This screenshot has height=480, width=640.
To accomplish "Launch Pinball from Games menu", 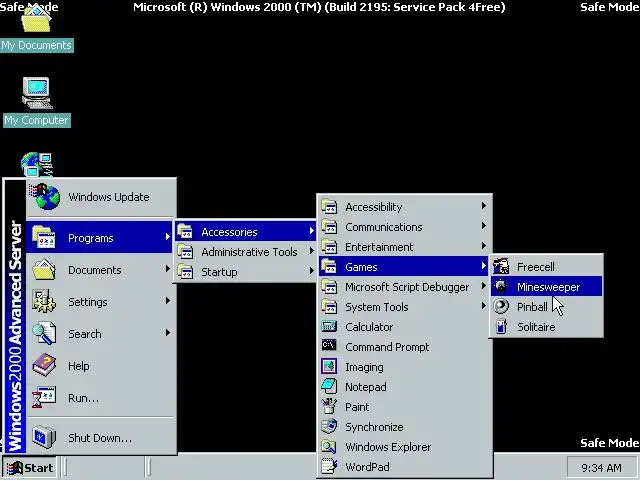I will click(546, 307).
